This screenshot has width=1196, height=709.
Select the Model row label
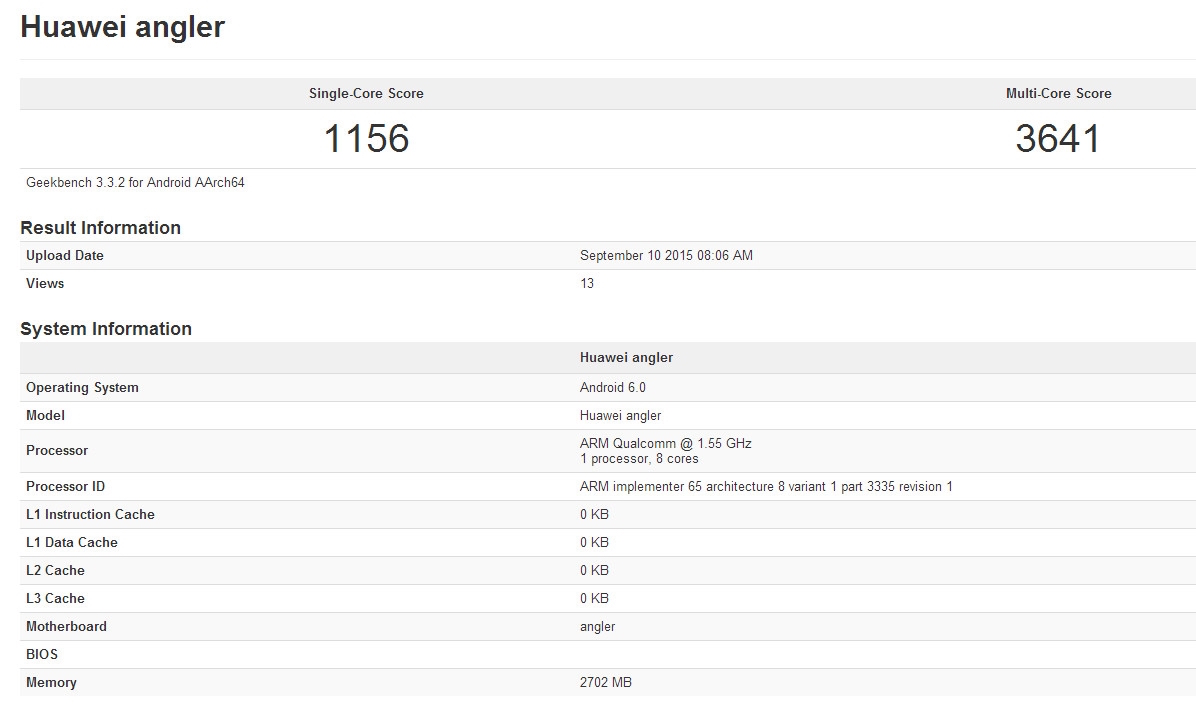click(45, 416)
